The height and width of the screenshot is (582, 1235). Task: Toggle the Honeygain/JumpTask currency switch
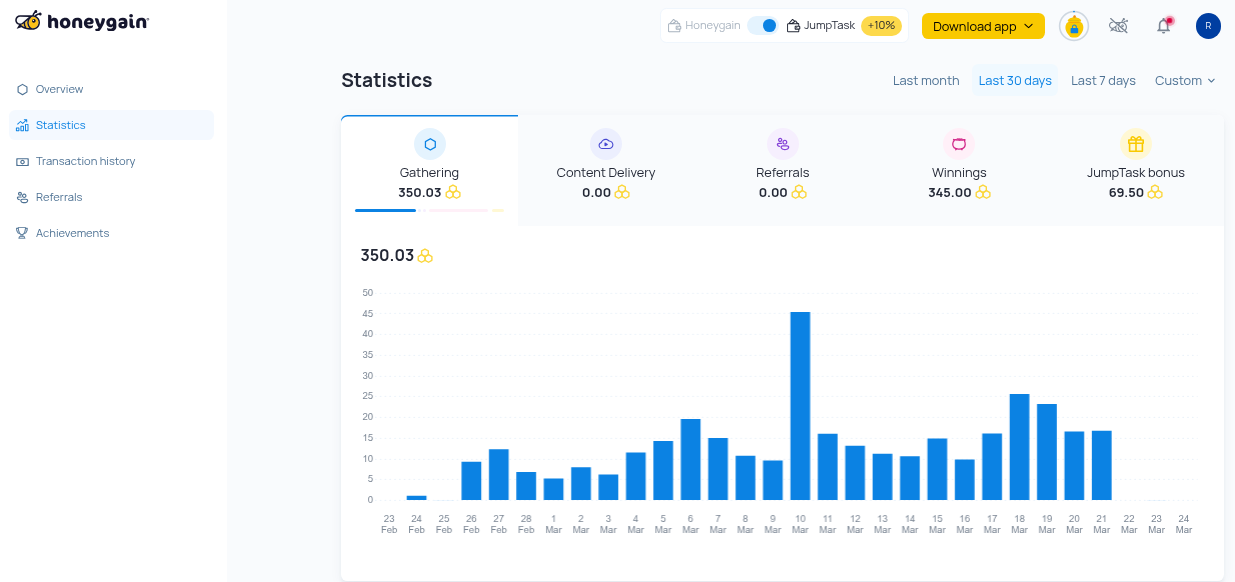coord(763,24)
